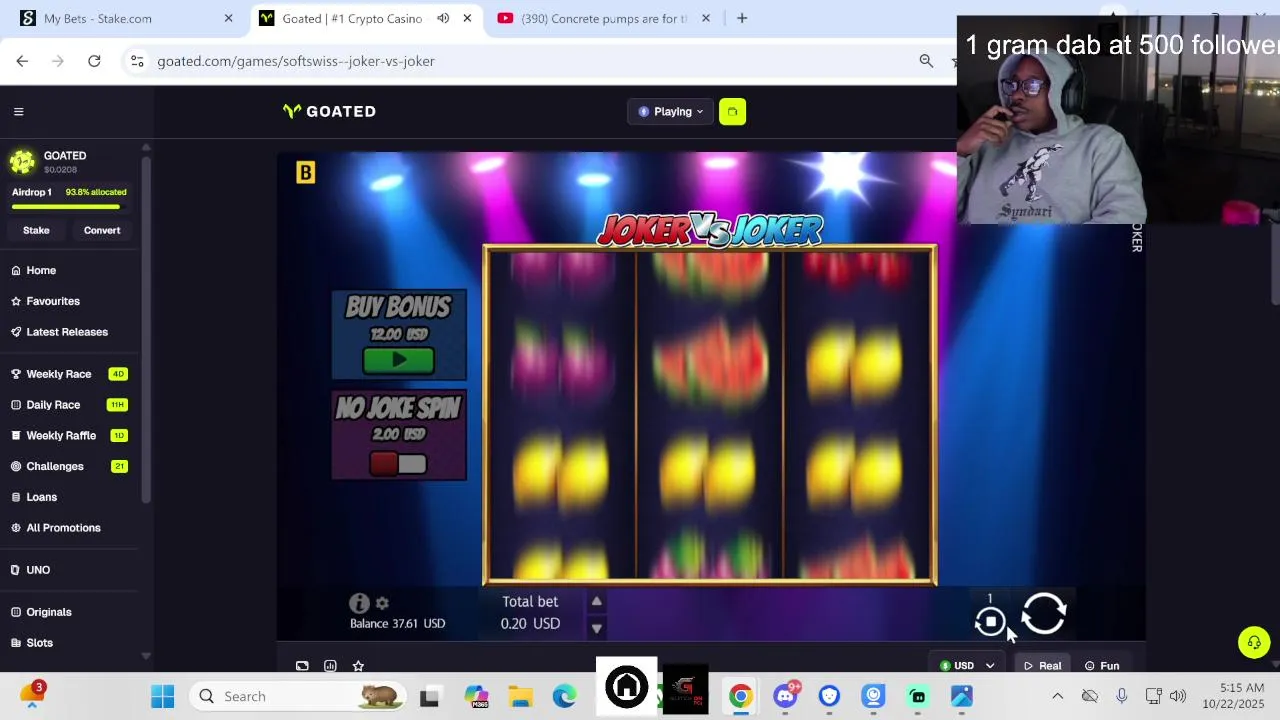Click the GOATED logo in header
Screen dimensions: 1280x720
330,111
